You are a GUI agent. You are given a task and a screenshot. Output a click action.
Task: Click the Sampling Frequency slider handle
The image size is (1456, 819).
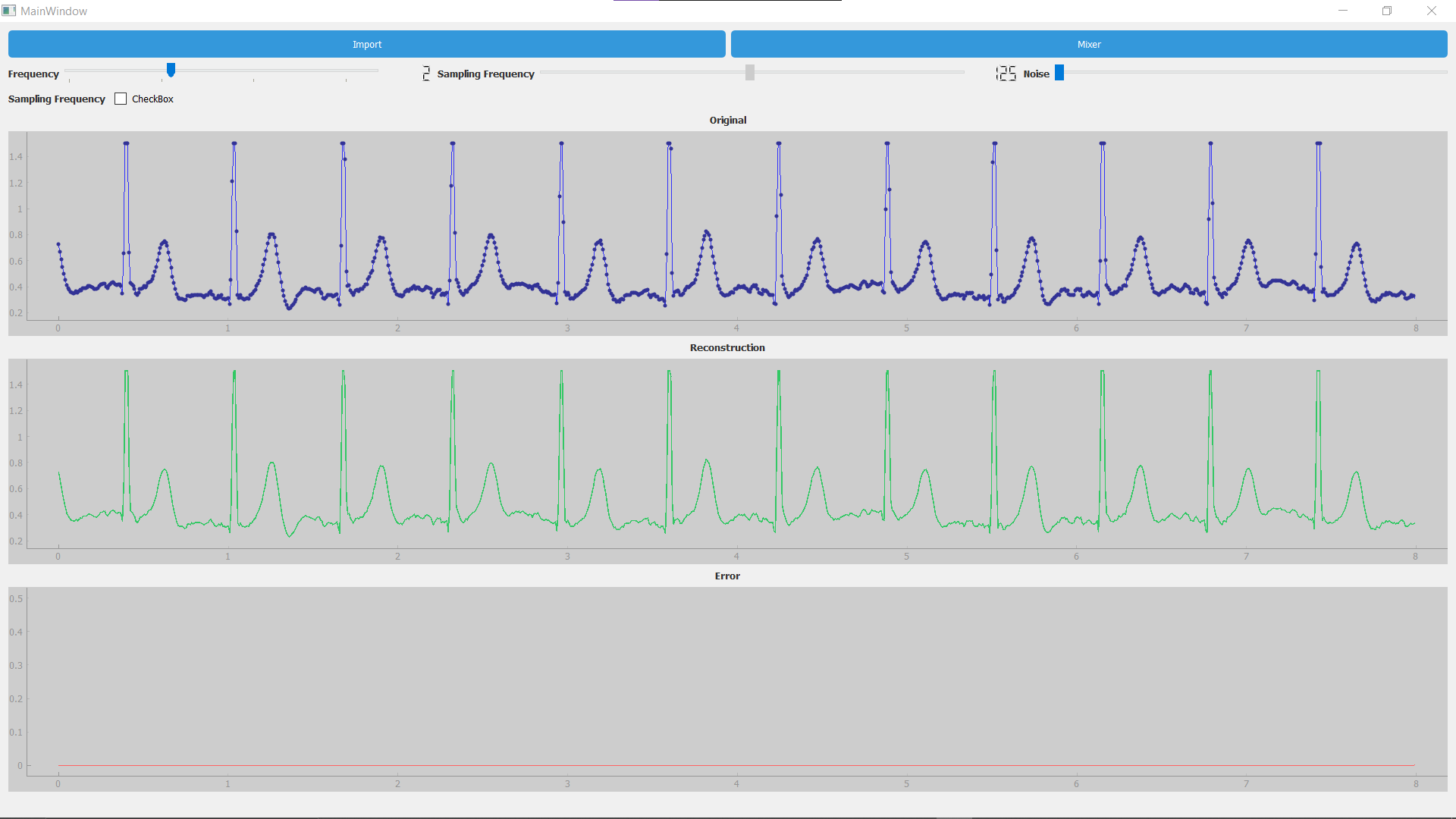749,73
